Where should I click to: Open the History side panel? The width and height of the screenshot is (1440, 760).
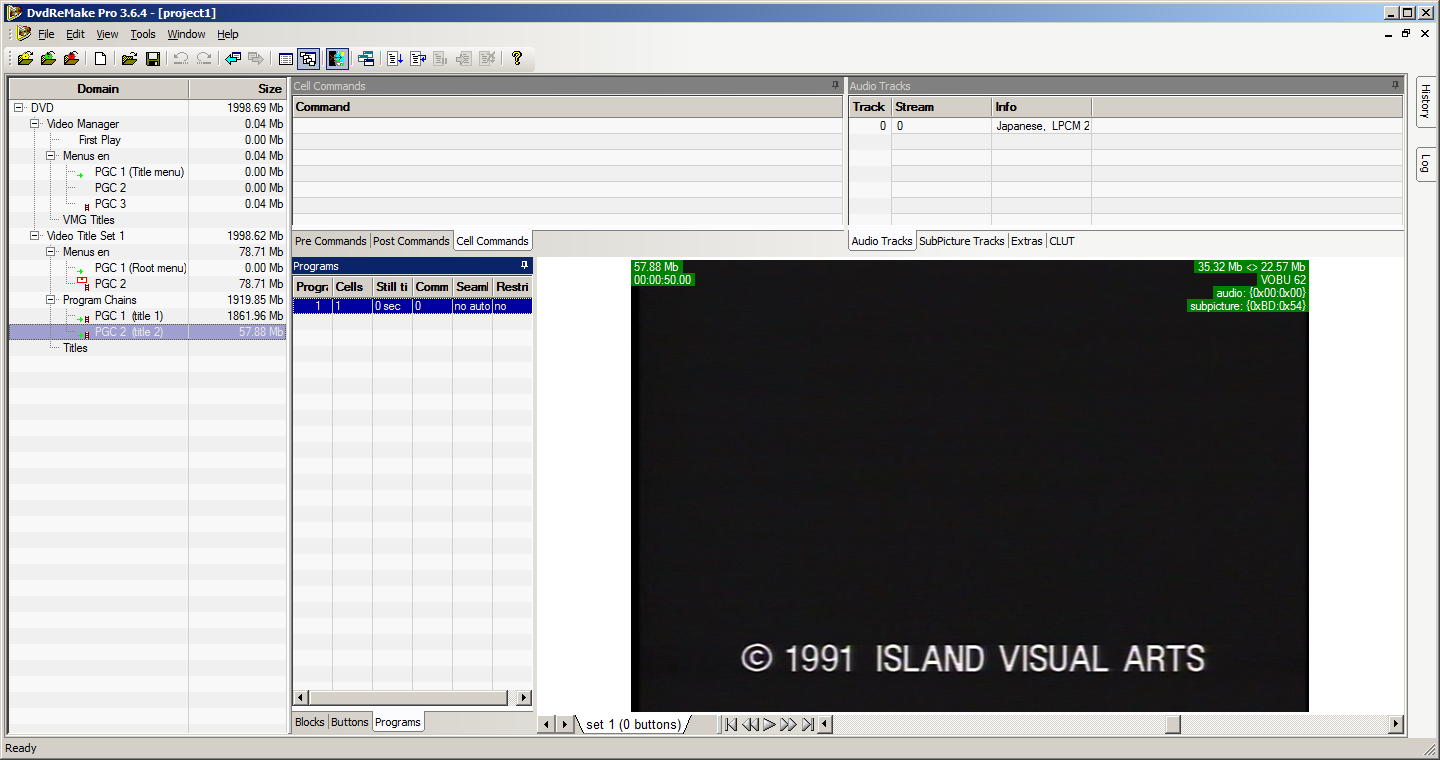point(1426,101)
